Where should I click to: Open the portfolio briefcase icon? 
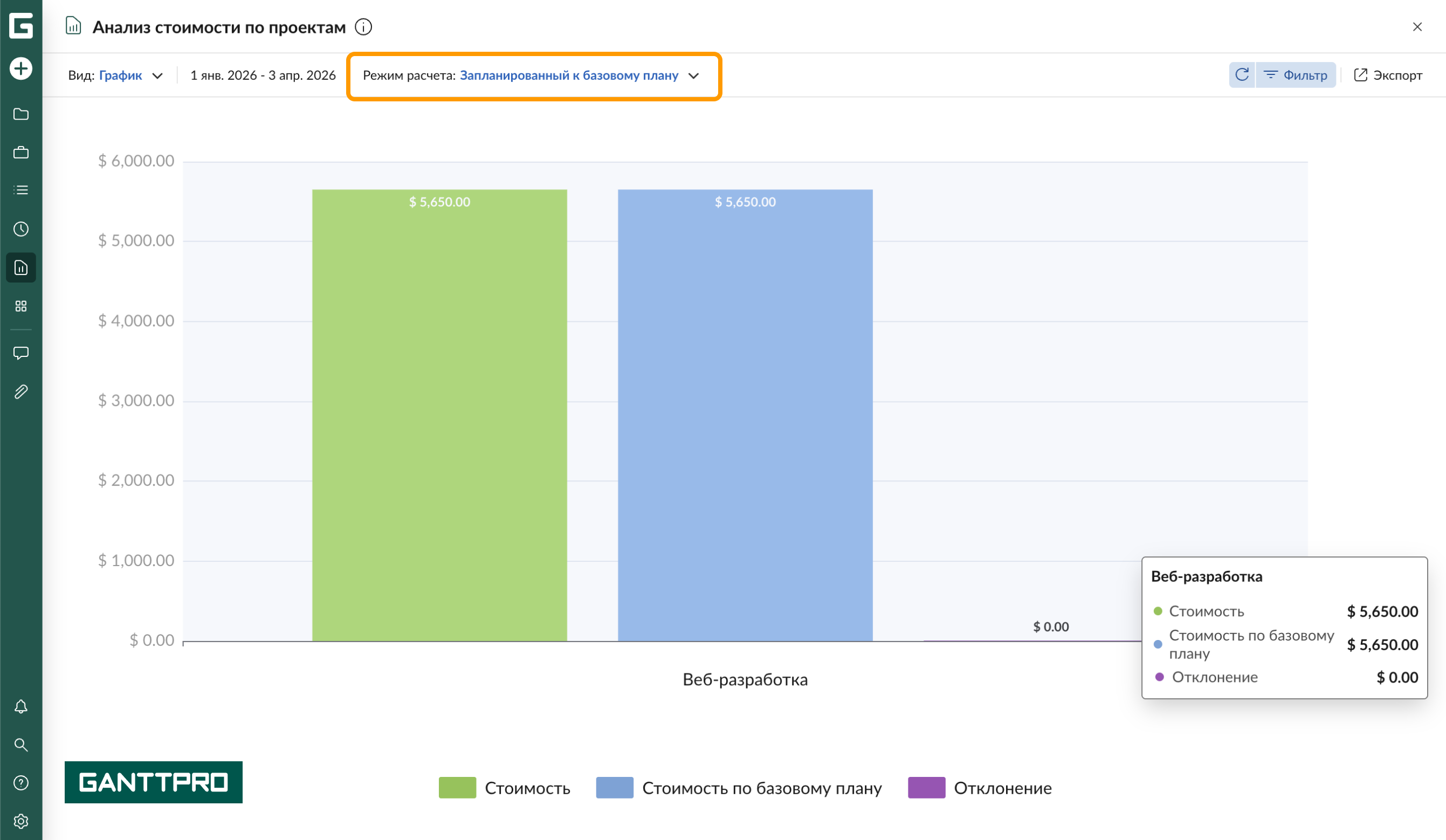pyautogui.click(x=20, y=153)
